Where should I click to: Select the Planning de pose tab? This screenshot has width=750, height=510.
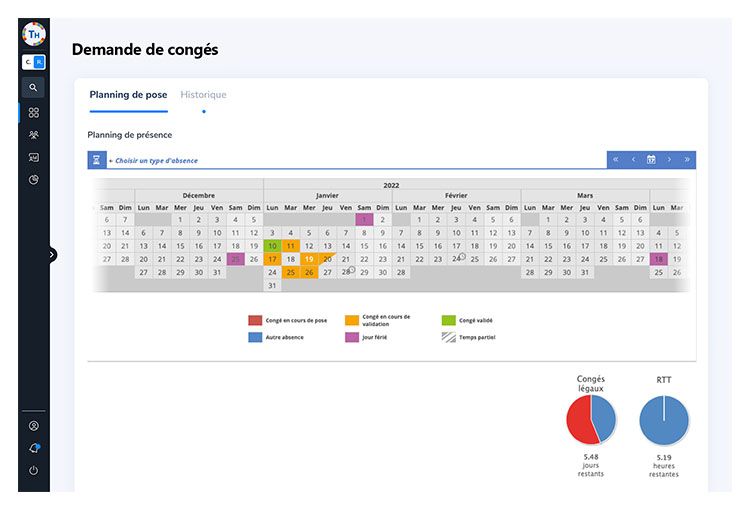coord(128,95)
